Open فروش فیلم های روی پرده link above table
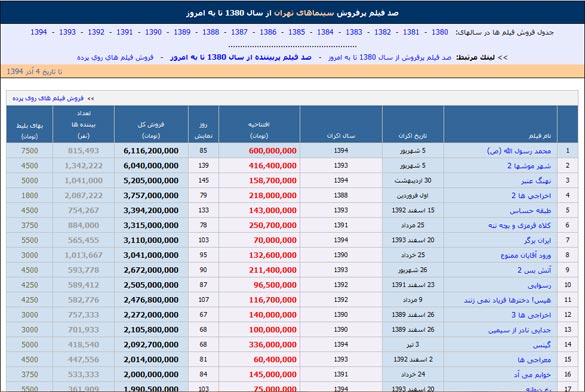The height and width of the screenshot is (392, 585). [x=48, y=98]
